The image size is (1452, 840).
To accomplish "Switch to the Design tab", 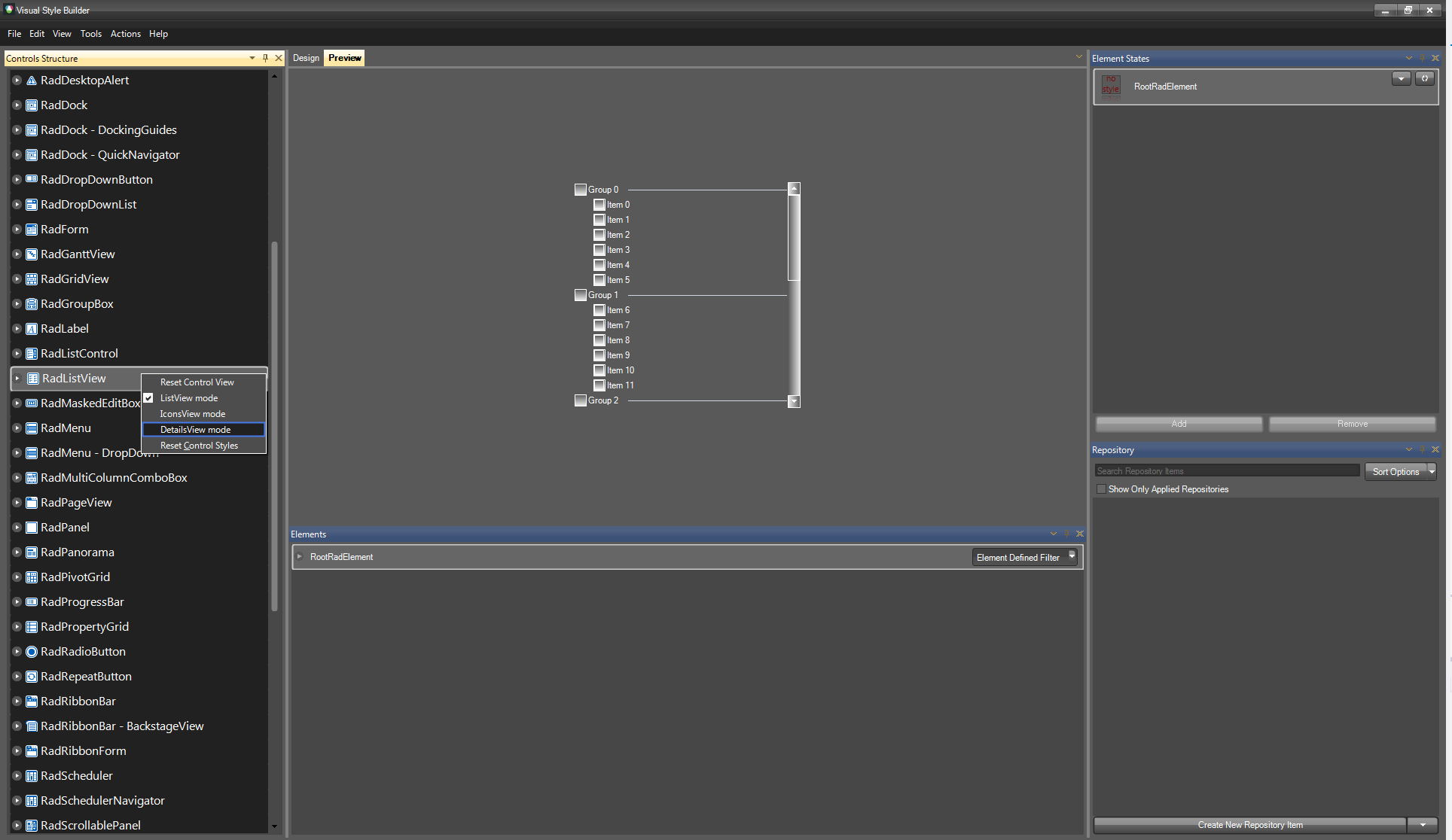I will [306, 58].
